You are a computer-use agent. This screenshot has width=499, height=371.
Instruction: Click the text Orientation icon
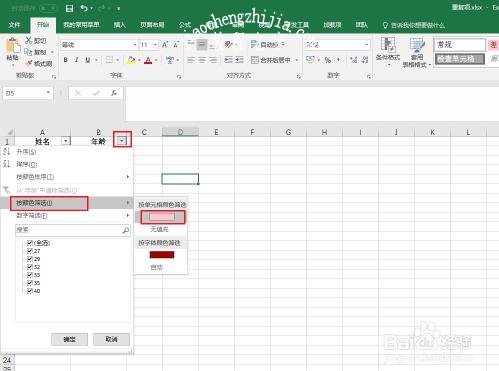(228, 44)
